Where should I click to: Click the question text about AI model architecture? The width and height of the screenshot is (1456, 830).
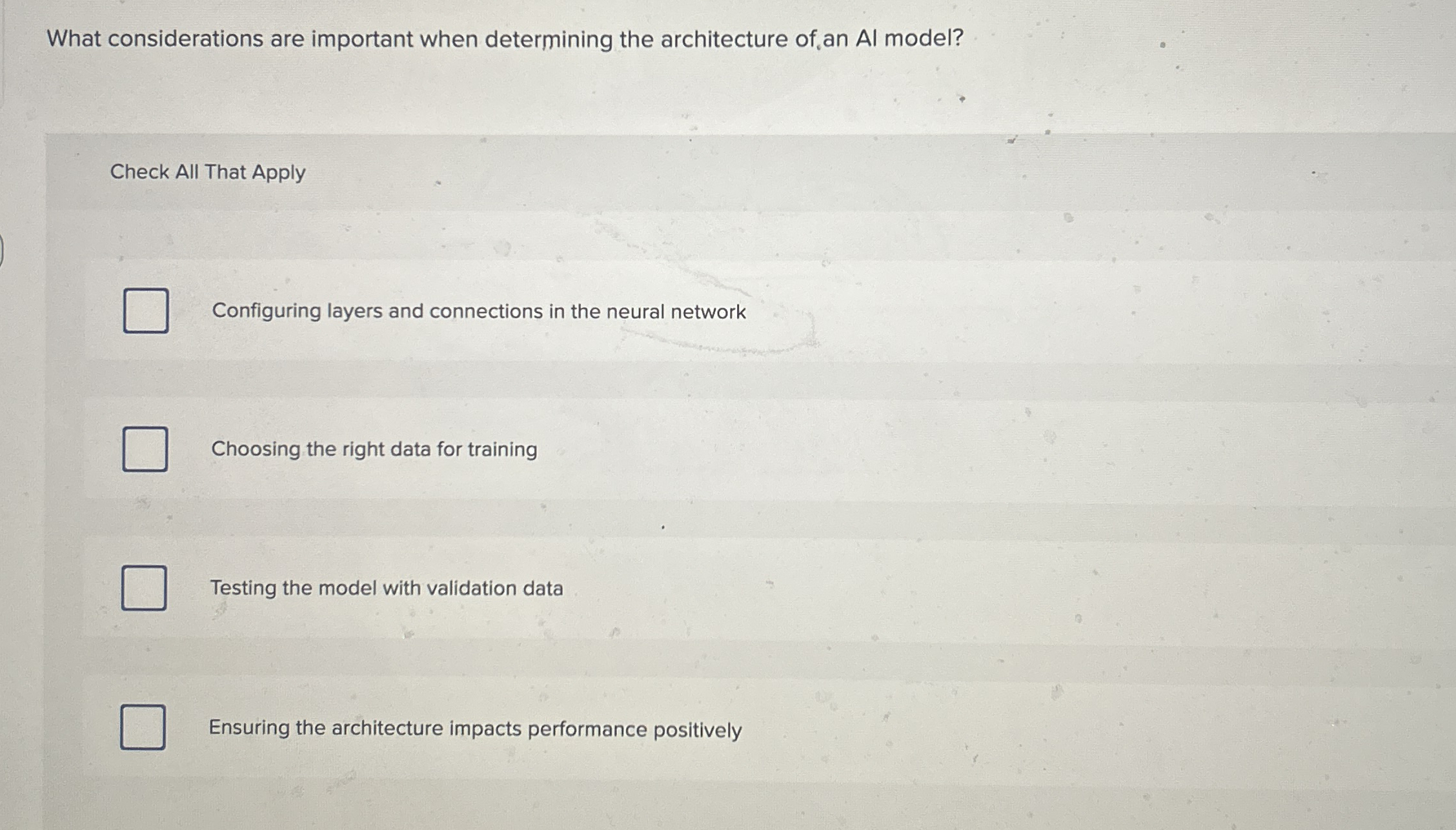503,40
